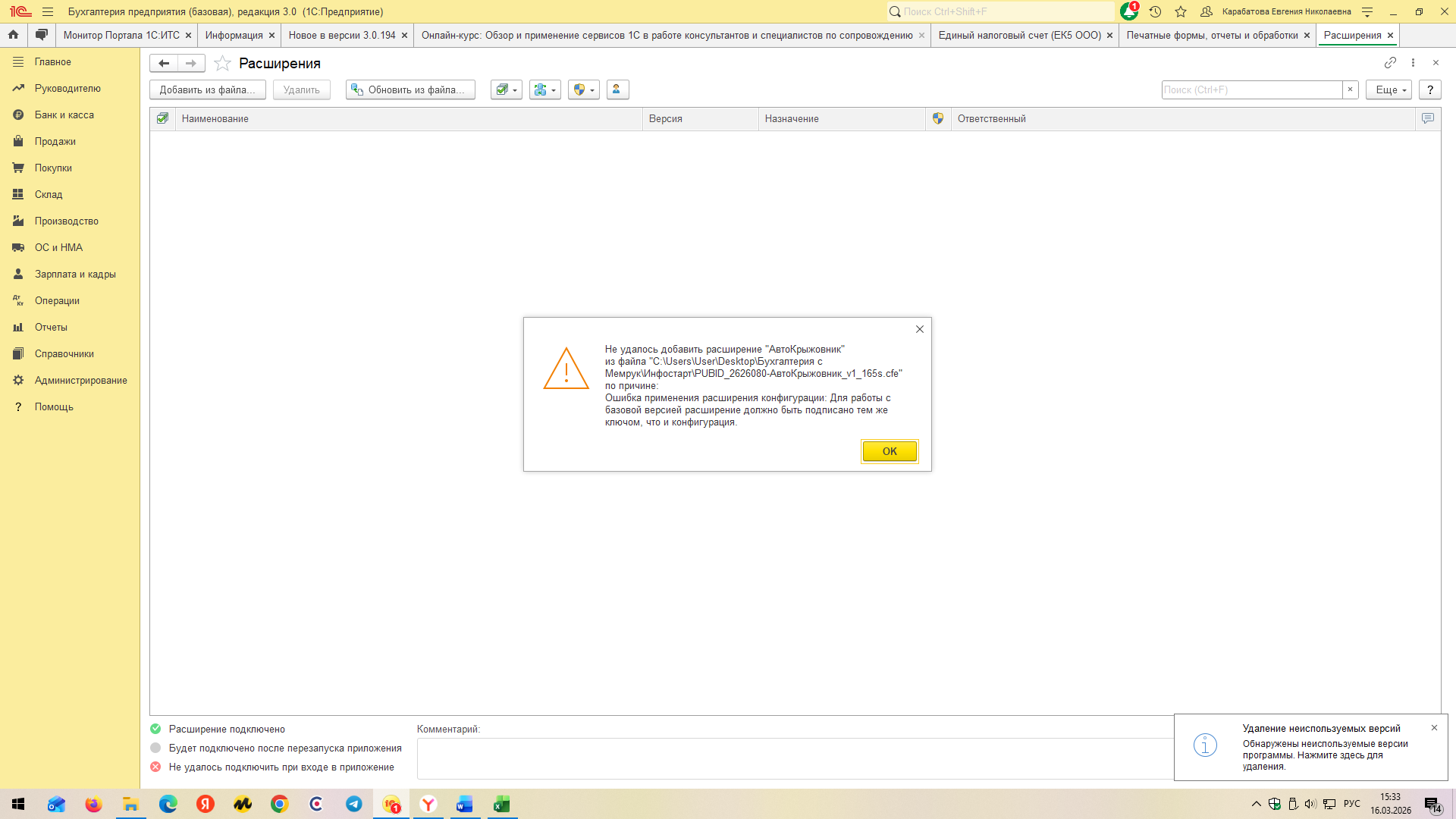The height and width of the screenshot is (819, 1456).
Task: Click the responsible person icon button
Action: pos(617,89)
